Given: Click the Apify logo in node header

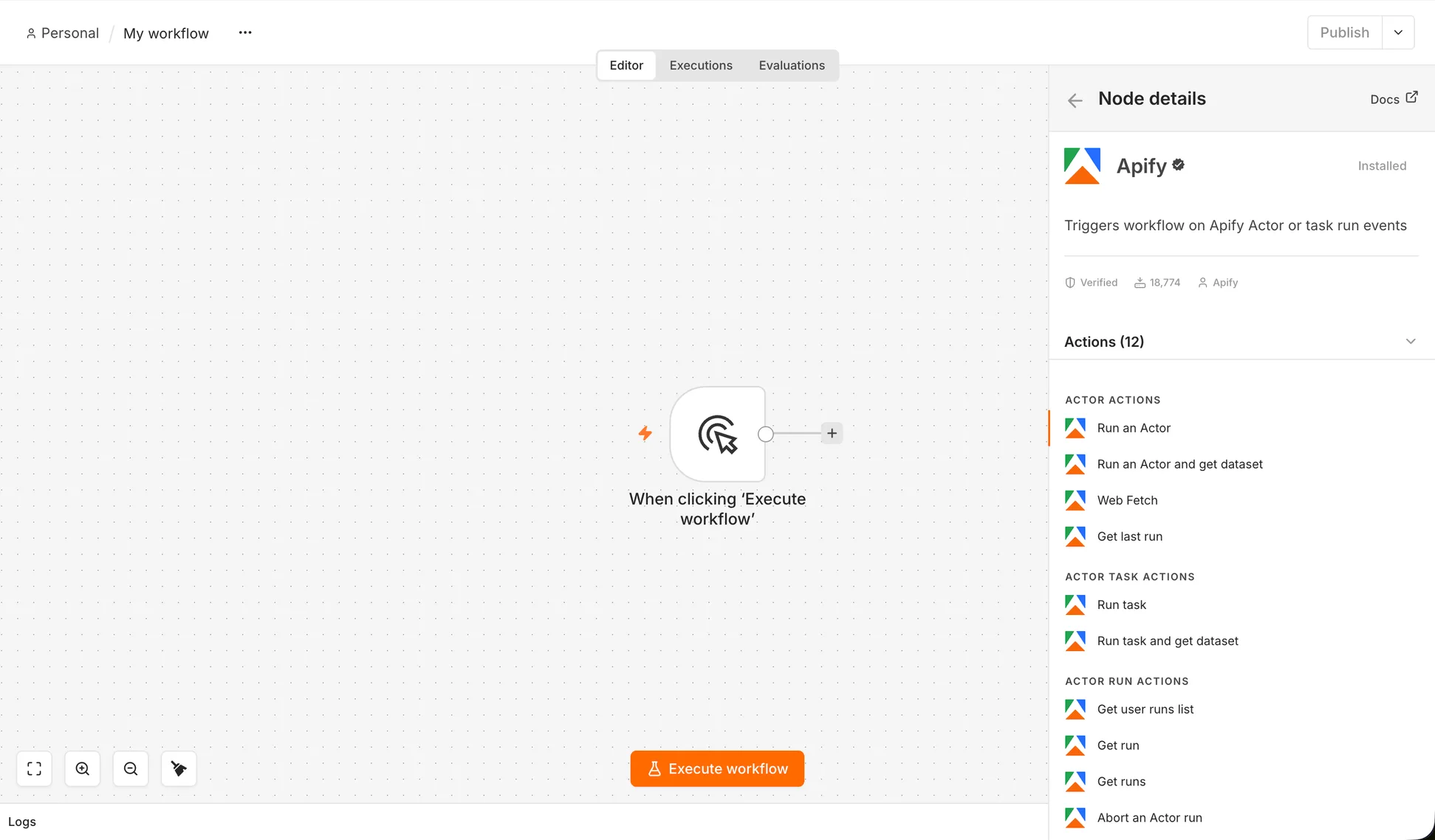Looking at the screenshot, I should click(1082, 166).
